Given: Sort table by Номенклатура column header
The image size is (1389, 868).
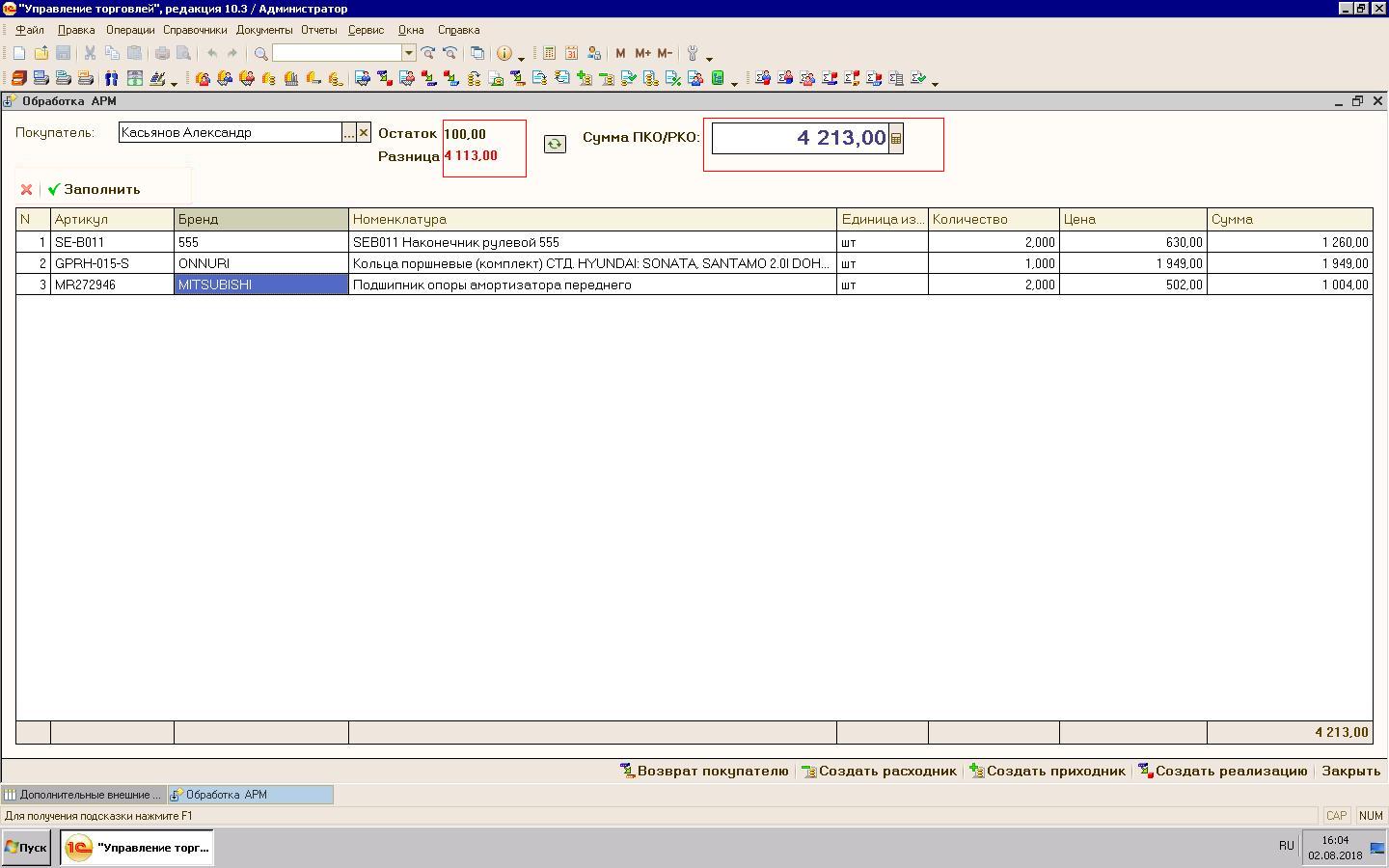Looking at the screenshot, I should (x=591, y=220).
